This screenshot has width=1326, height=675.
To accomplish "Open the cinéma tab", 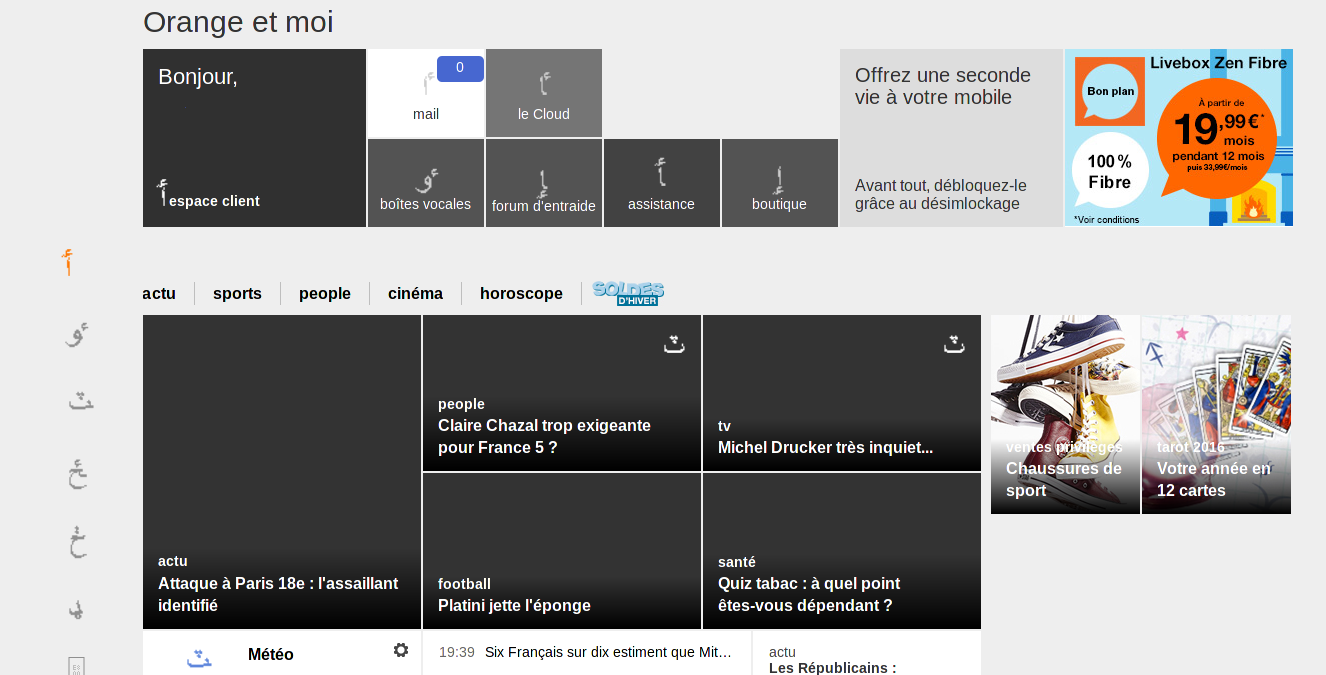I will pos(415,293).
